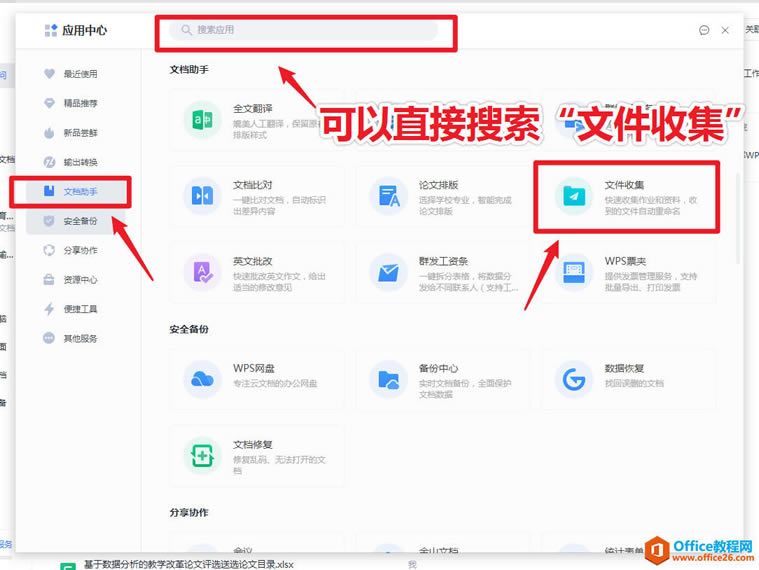Click the diamond icon beside 精品推荐
Screen dimensions: 759x570
[49, 103]
